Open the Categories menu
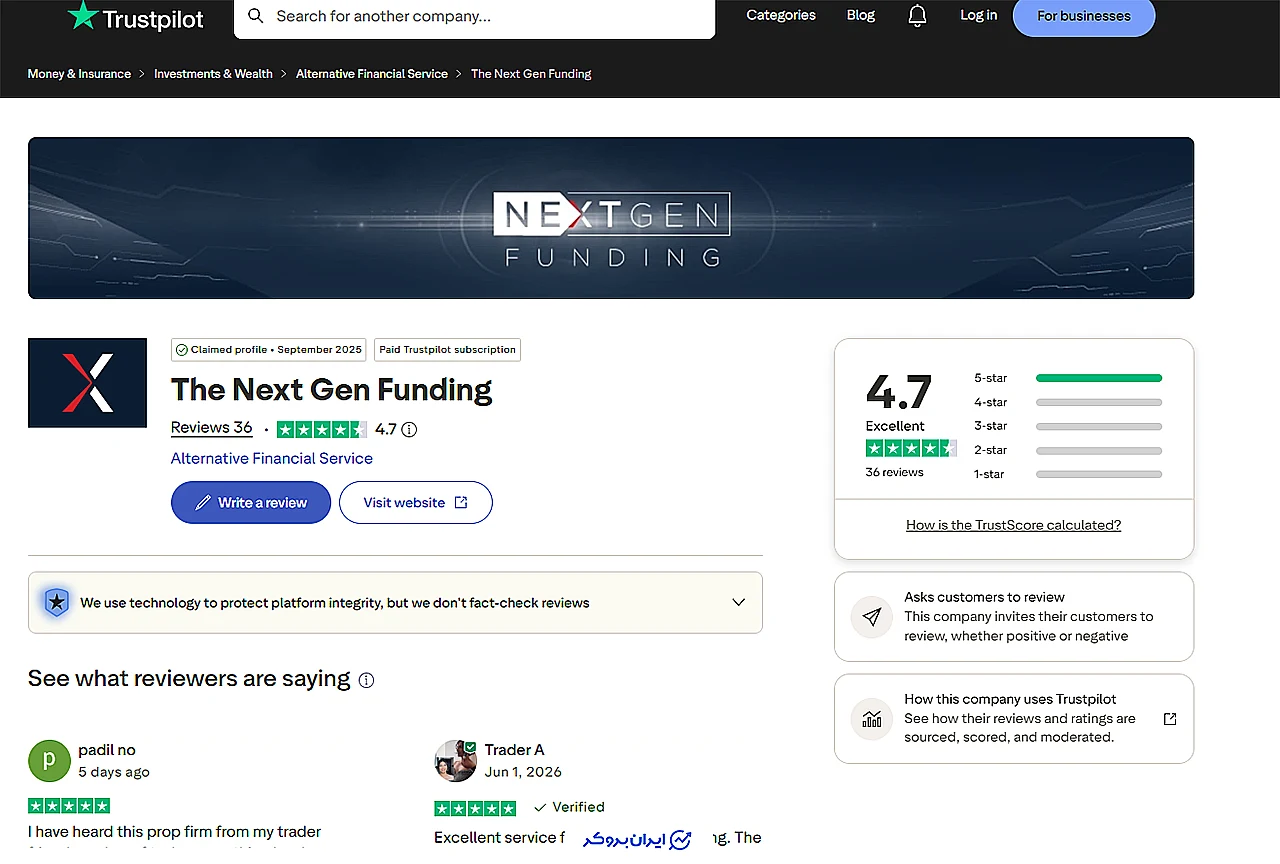Image resolution: width=1280 pixels, height=864 pixels. point(781,15)
